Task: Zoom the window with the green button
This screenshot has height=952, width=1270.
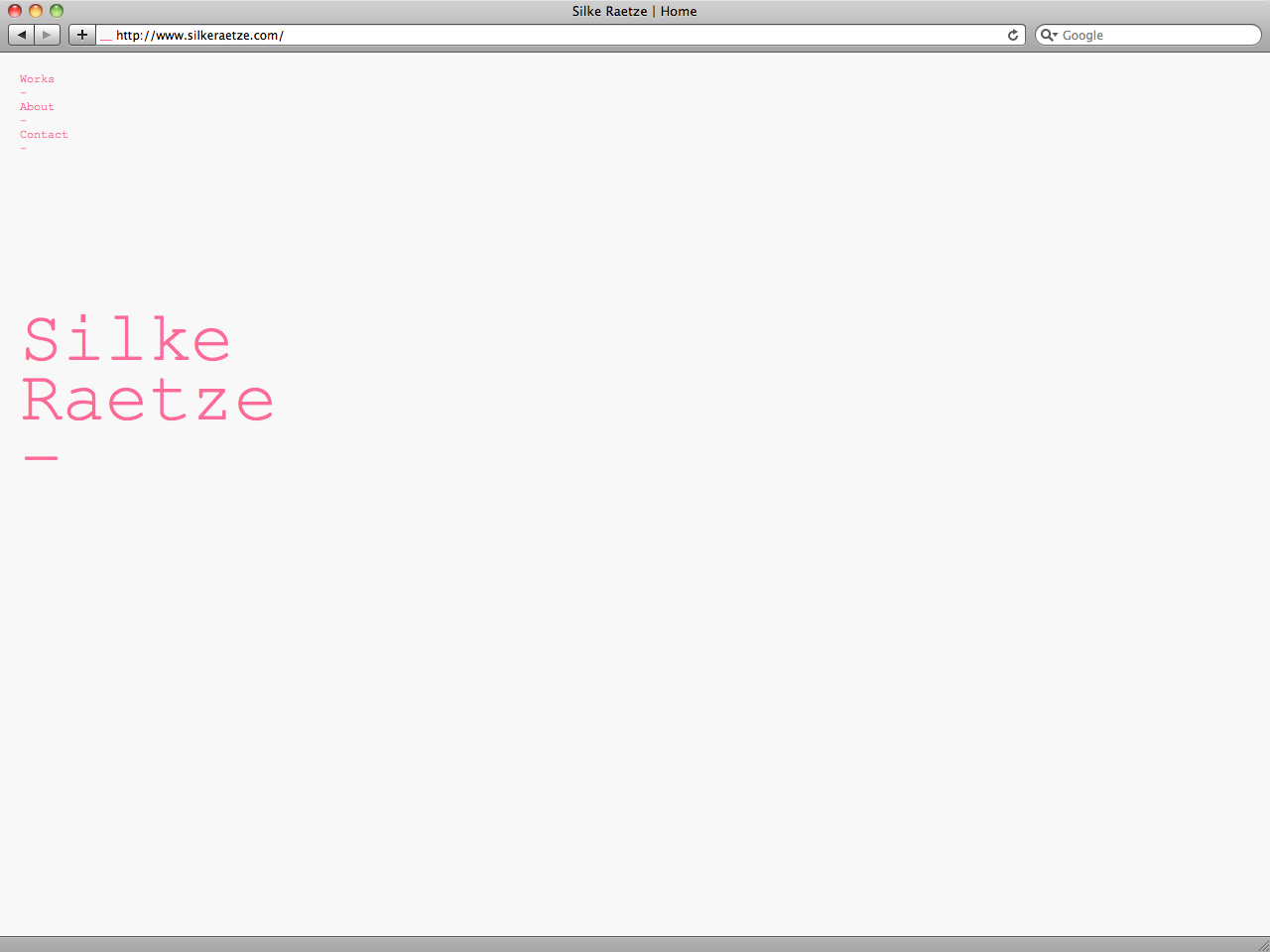Action: (x=57, y=11)
